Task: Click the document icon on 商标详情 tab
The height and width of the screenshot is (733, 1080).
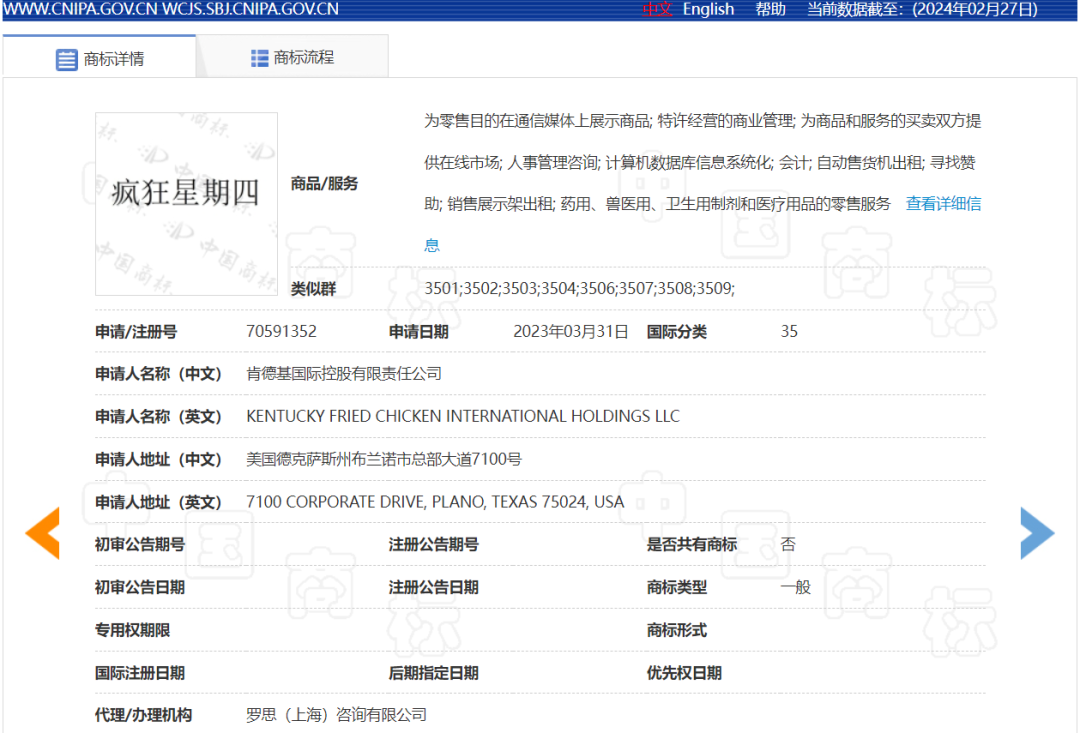Action: click(64, 57)
